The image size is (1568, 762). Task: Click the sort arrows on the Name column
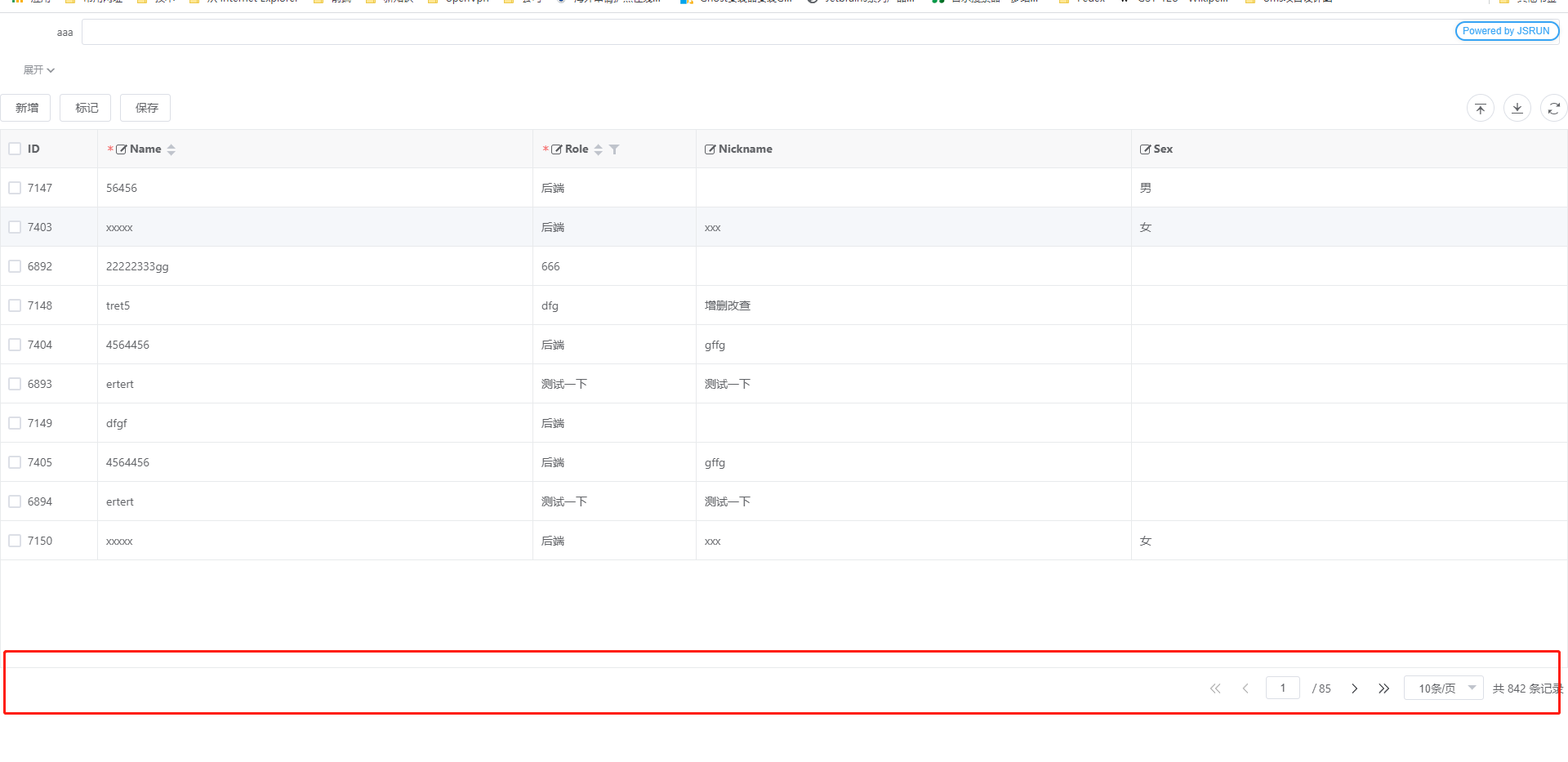pos(171,149)
